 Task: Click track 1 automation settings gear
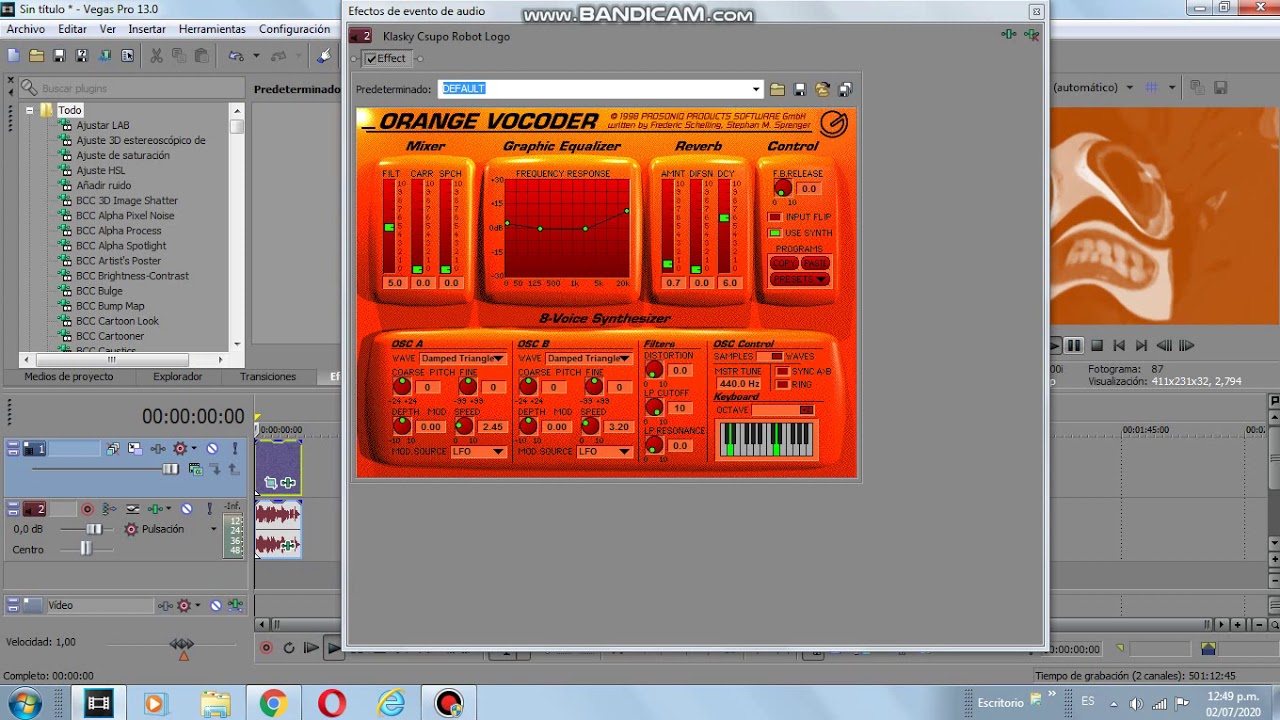tap(180, 449)
